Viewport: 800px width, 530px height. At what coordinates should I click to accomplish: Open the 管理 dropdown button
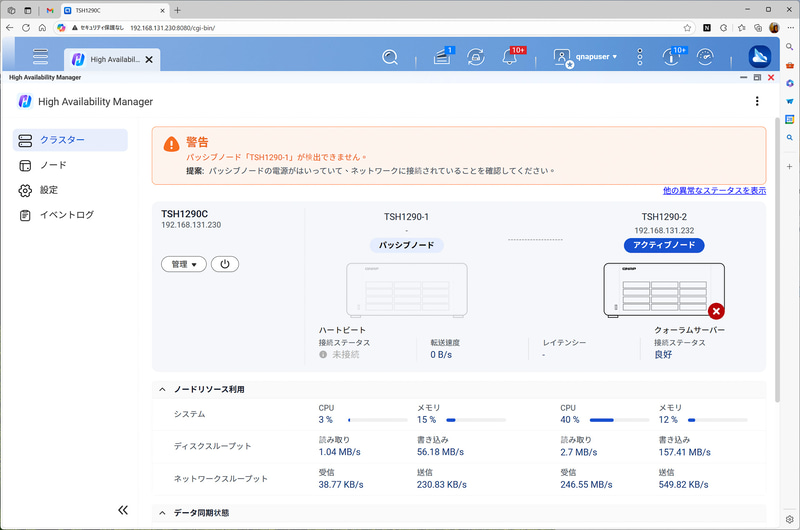[184, 264]
